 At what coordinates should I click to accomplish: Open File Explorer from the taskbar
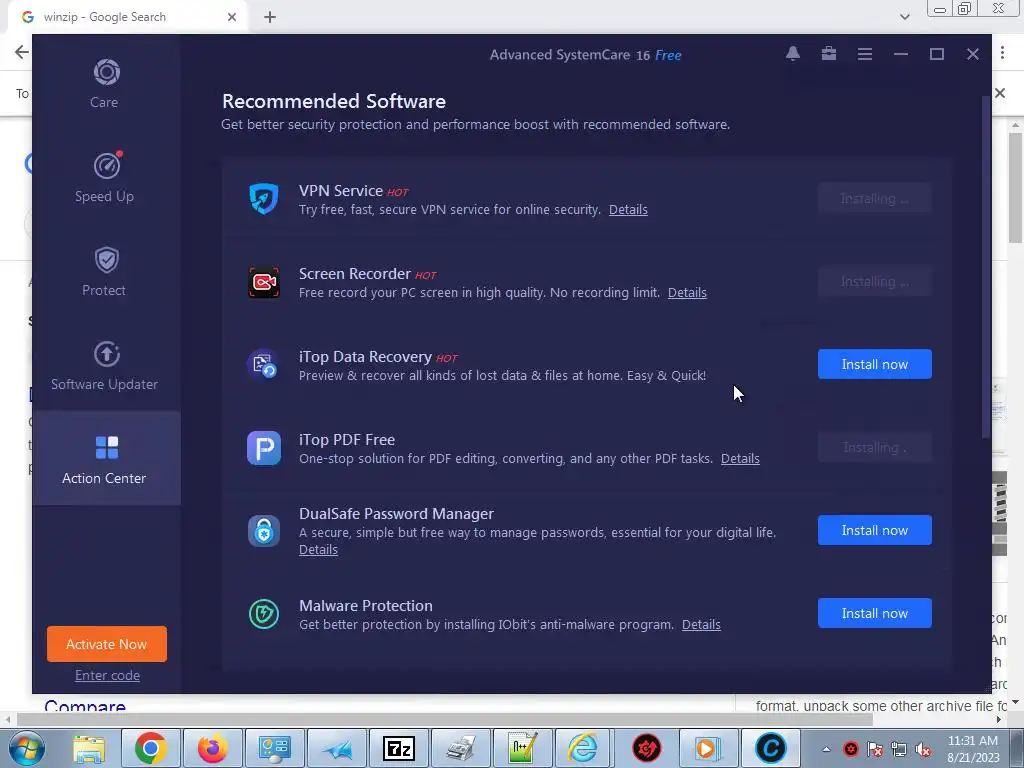[x=89, y=748]
